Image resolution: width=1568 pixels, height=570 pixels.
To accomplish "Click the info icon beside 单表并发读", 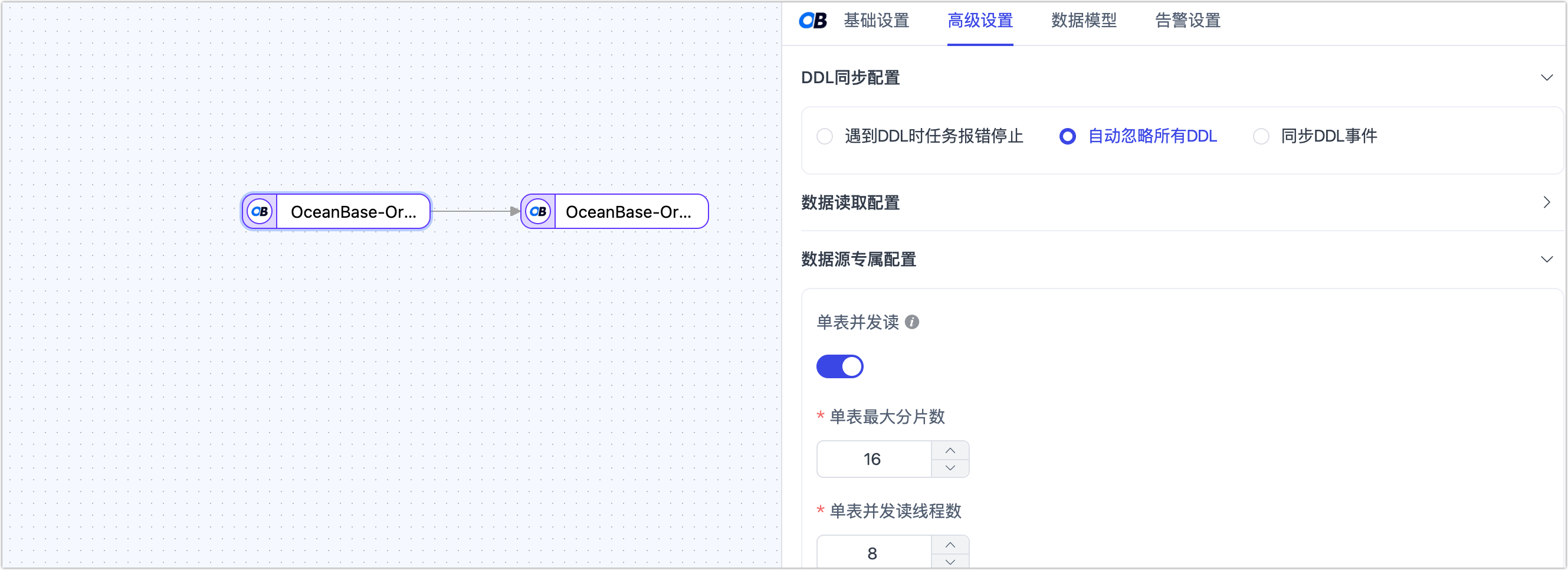I will (911, 322).
